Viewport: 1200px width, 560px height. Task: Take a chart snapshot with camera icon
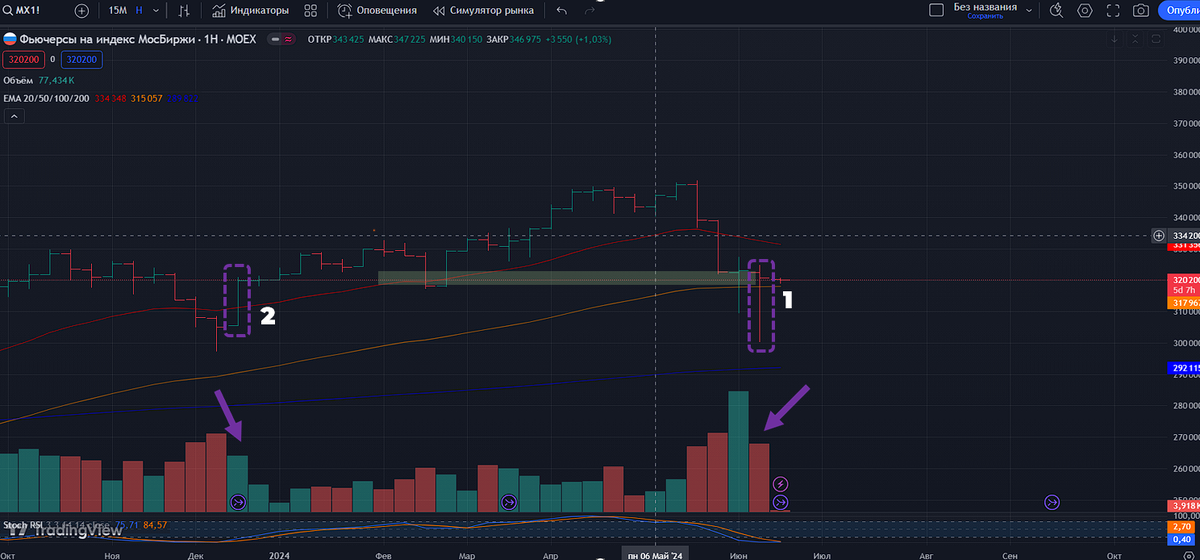(1141, 10)
